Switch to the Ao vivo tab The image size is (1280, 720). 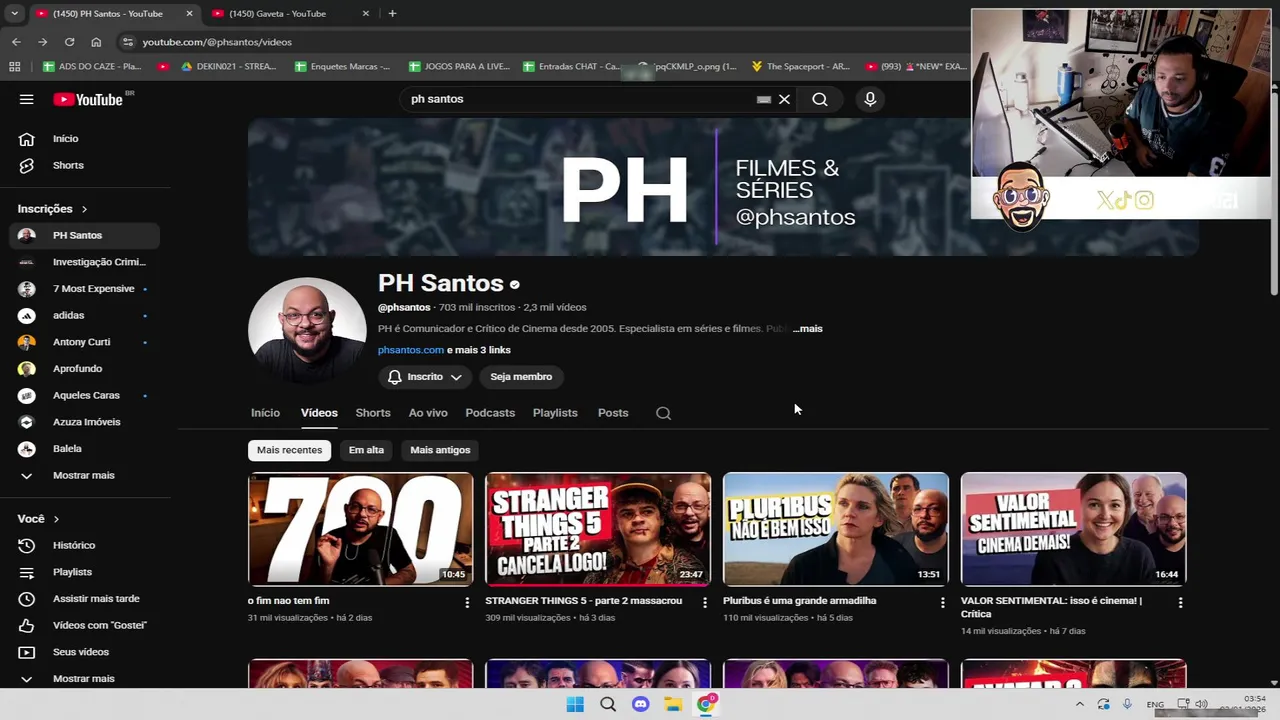[428, 413]
